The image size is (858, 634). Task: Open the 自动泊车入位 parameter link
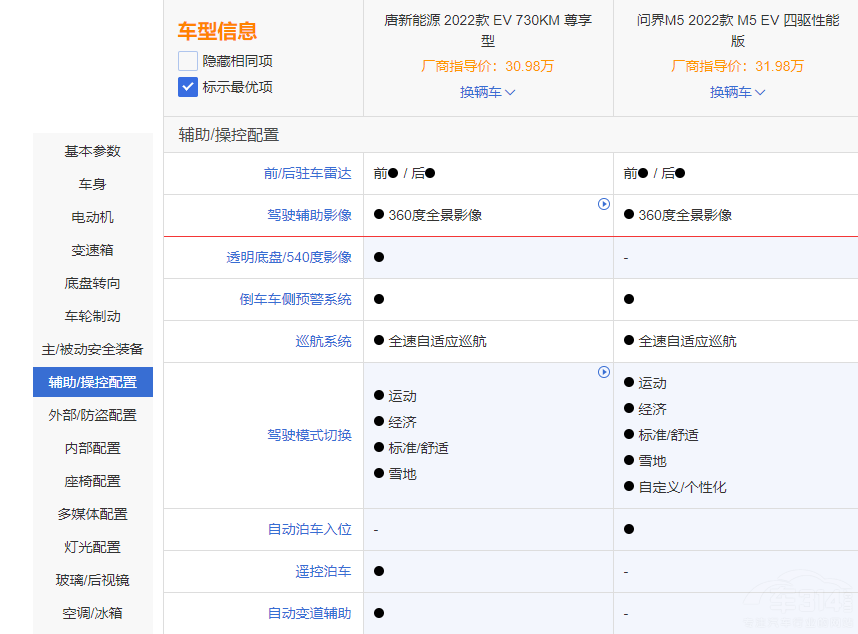pos(309,529)
